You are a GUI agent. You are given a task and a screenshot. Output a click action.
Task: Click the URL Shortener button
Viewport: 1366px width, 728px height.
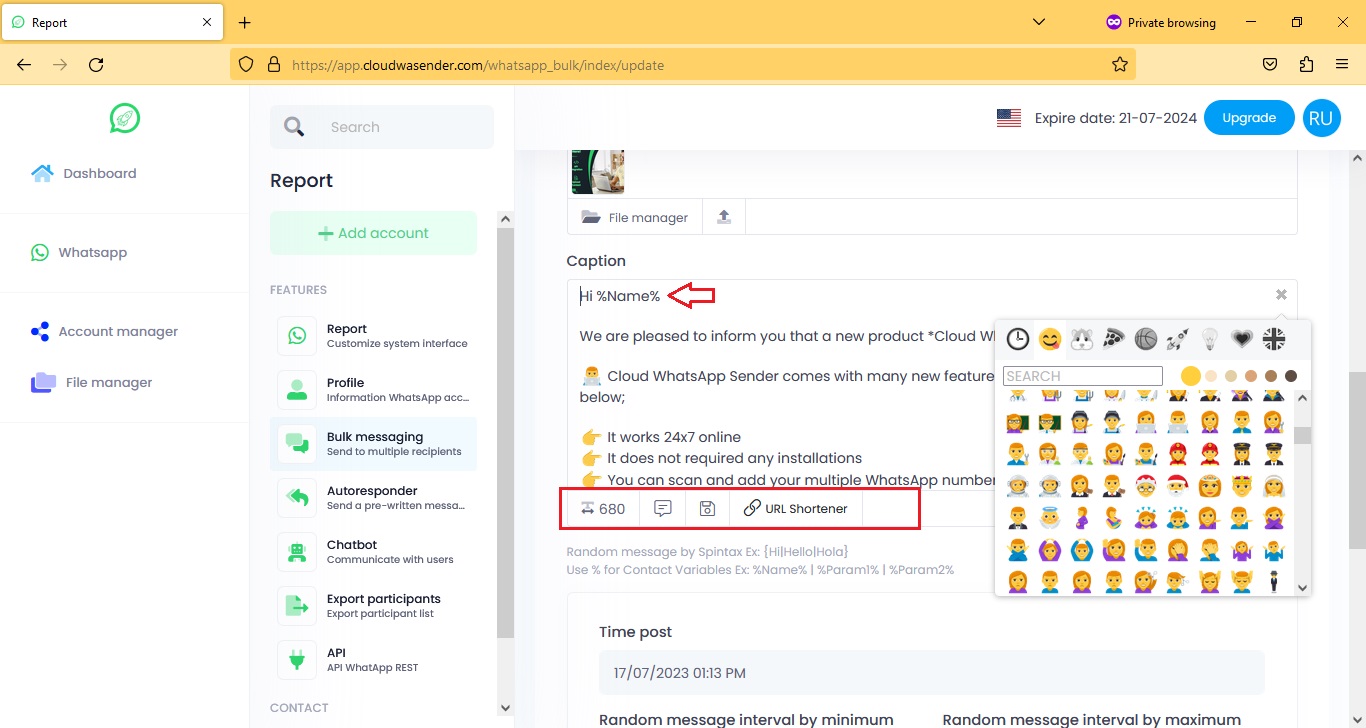point(795,508)
